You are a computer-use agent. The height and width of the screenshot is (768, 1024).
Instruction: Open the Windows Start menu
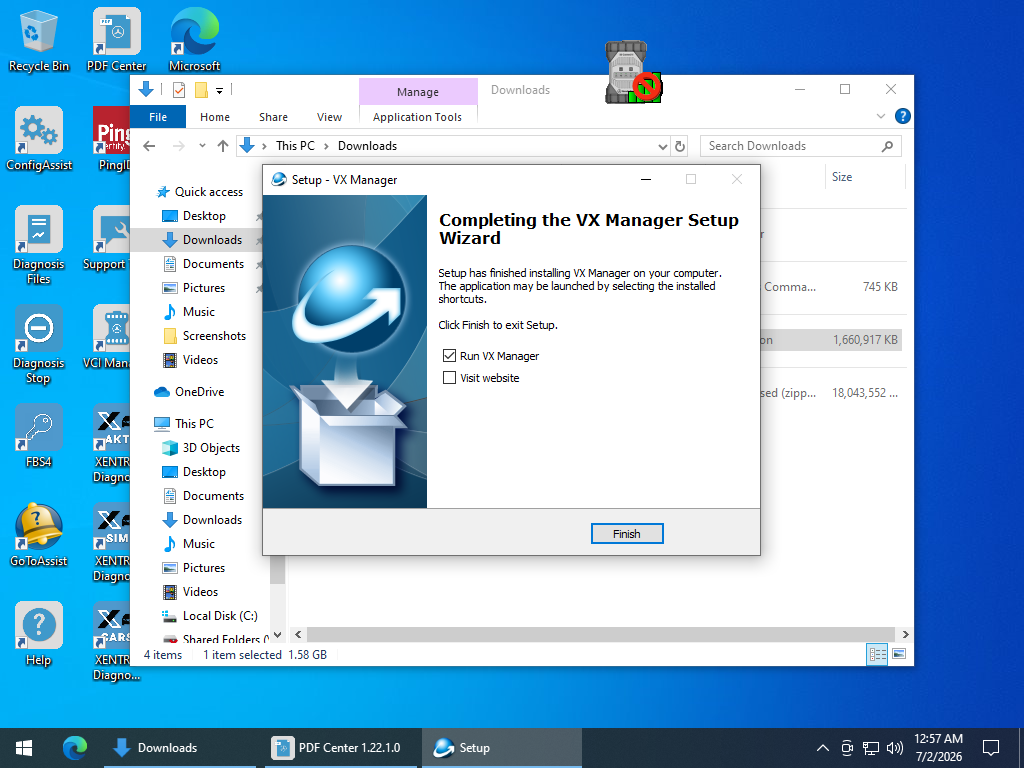coord(24,748)
